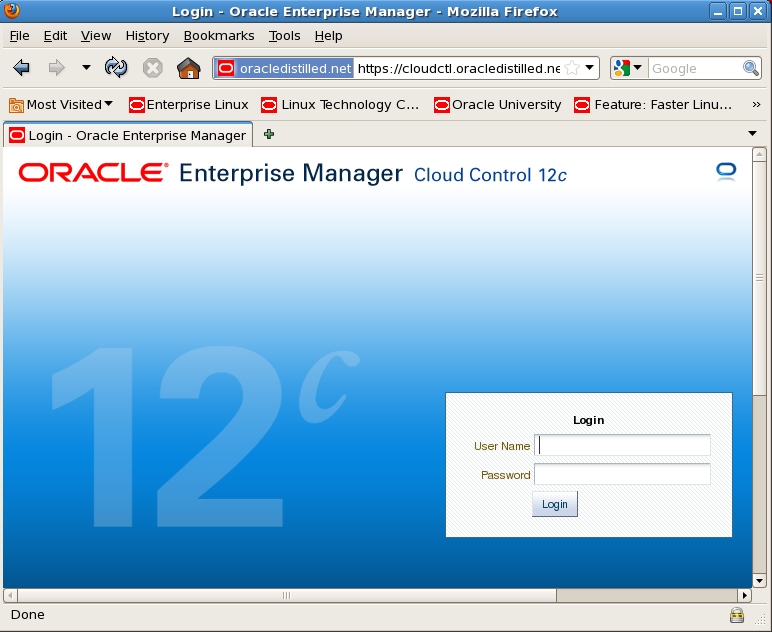
Task: Open the Feature: Faster Linu... bookmark
Action: click(x=653, y=105)
